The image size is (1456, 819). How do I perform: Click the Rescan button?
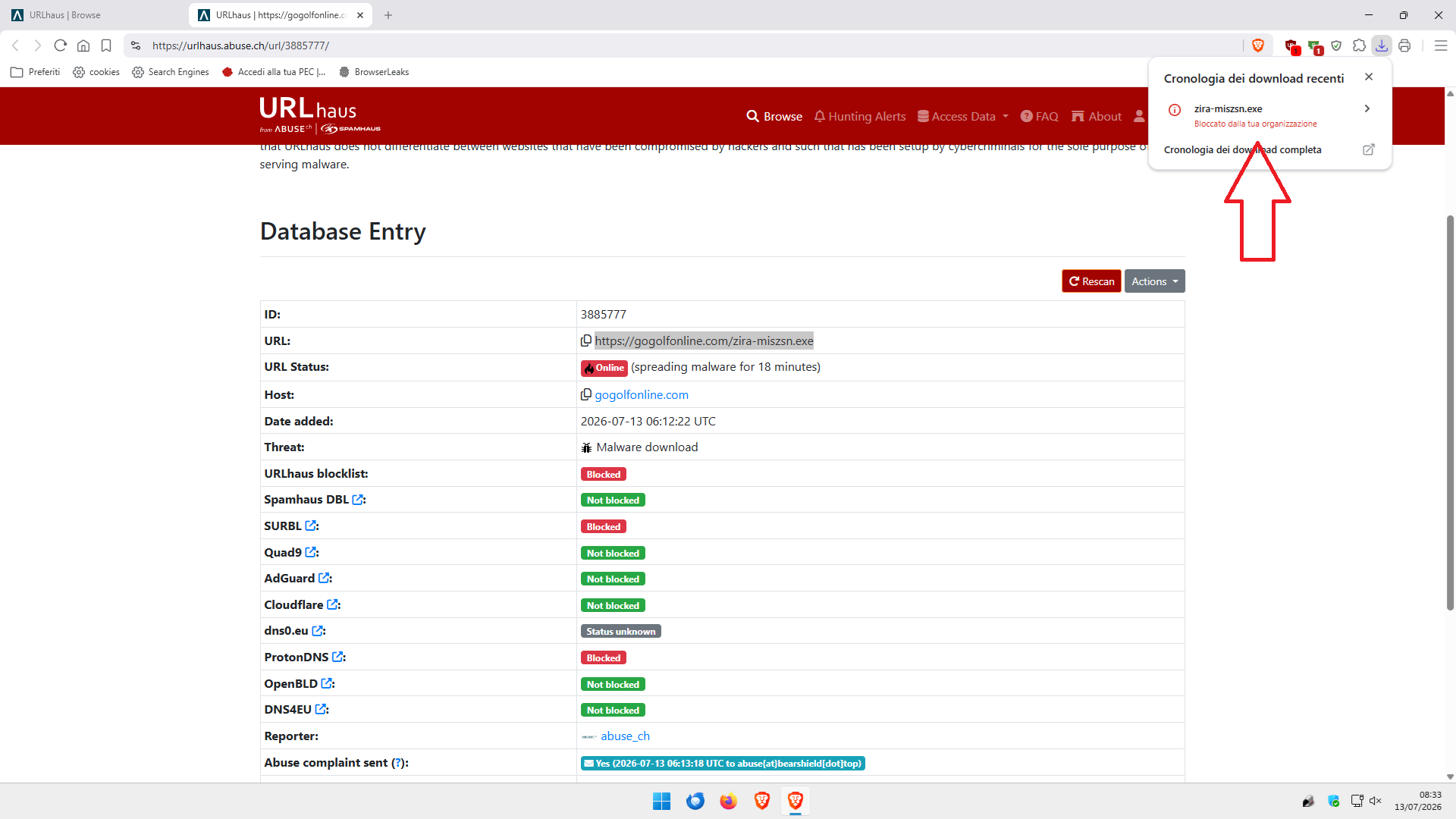[x=1091, y=281]
